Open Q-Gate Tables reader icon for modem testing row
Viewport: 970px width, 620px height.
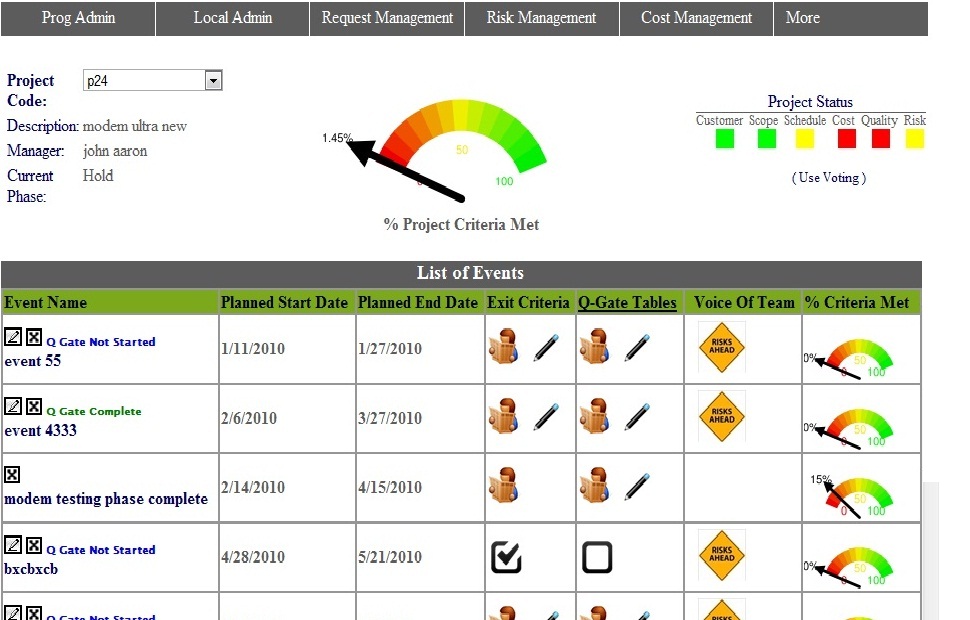click(594, 487)
